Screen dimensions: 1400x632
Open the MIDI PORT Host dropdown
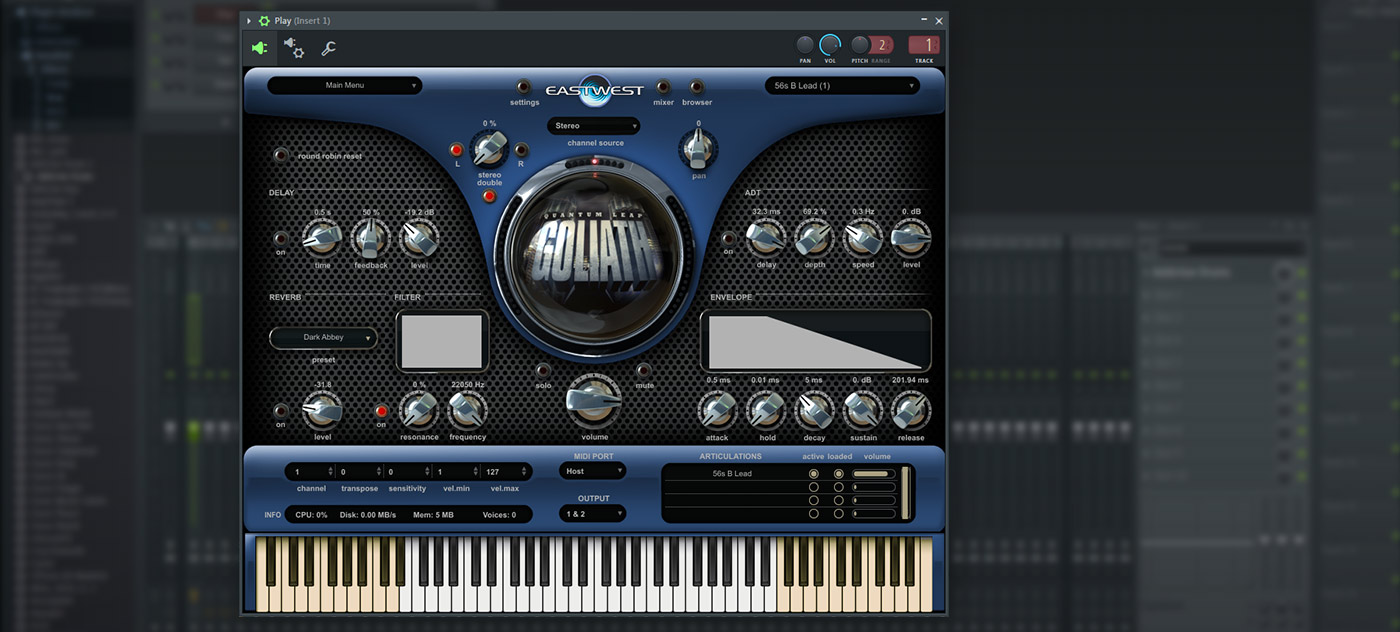(x=592, y=470)
